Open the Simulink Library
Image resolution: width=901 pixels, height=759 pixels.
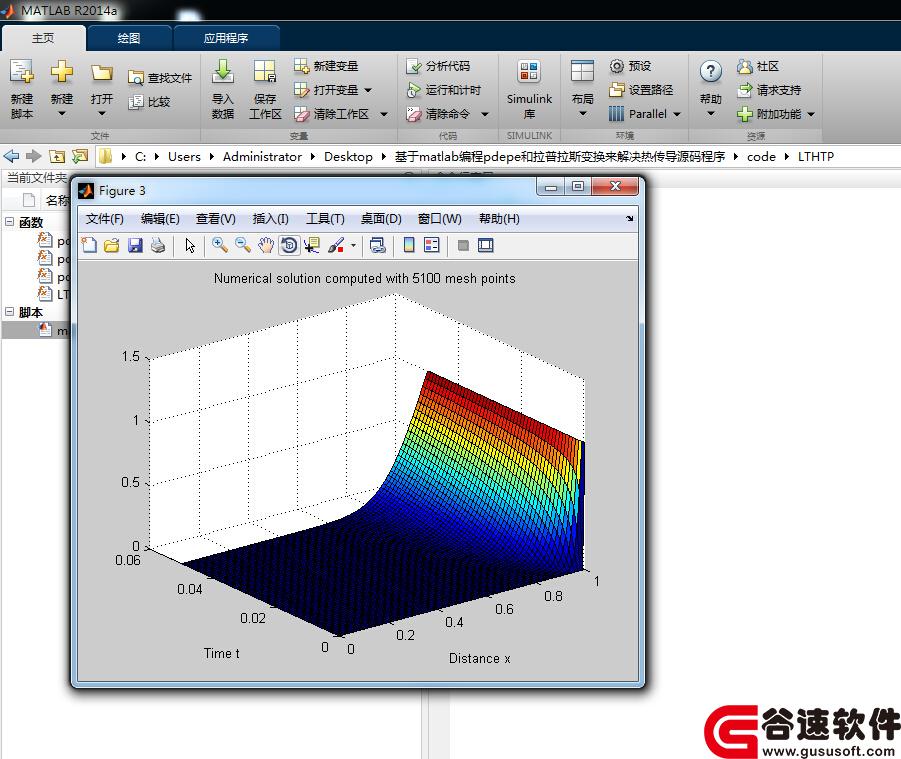point(529,89)
